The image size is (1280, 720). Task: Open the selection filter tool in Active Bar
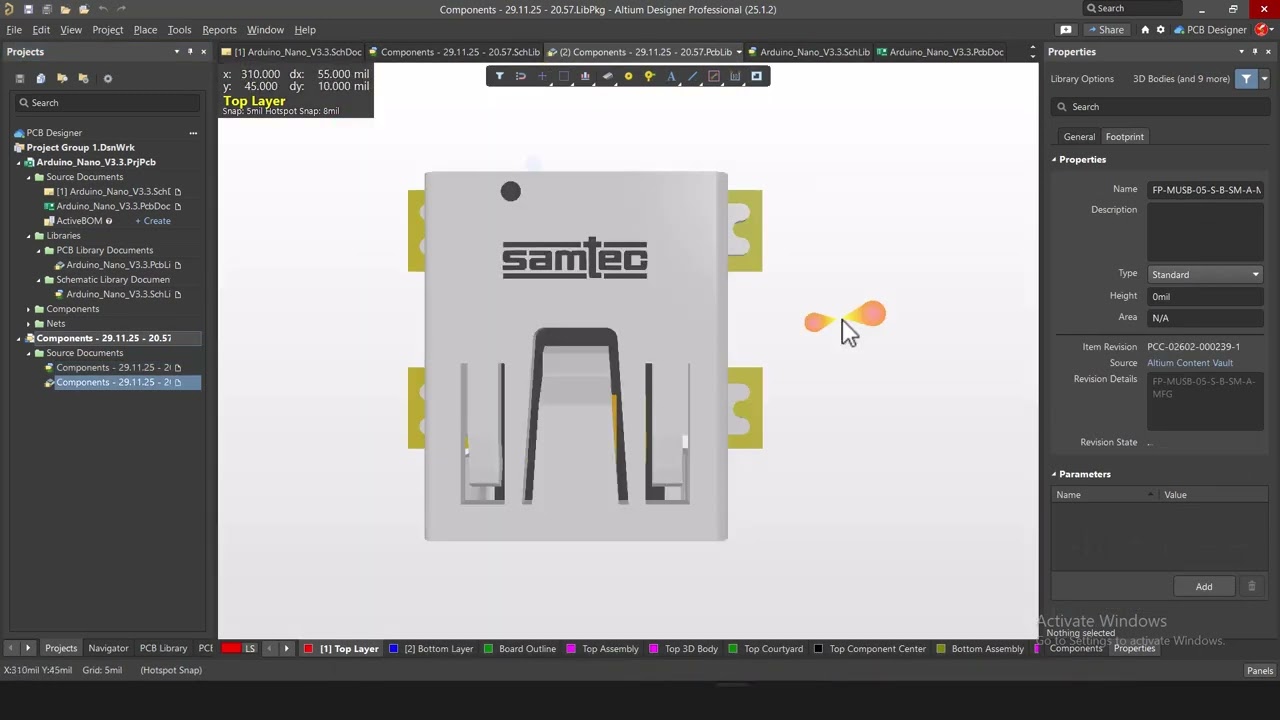point(499,76)
